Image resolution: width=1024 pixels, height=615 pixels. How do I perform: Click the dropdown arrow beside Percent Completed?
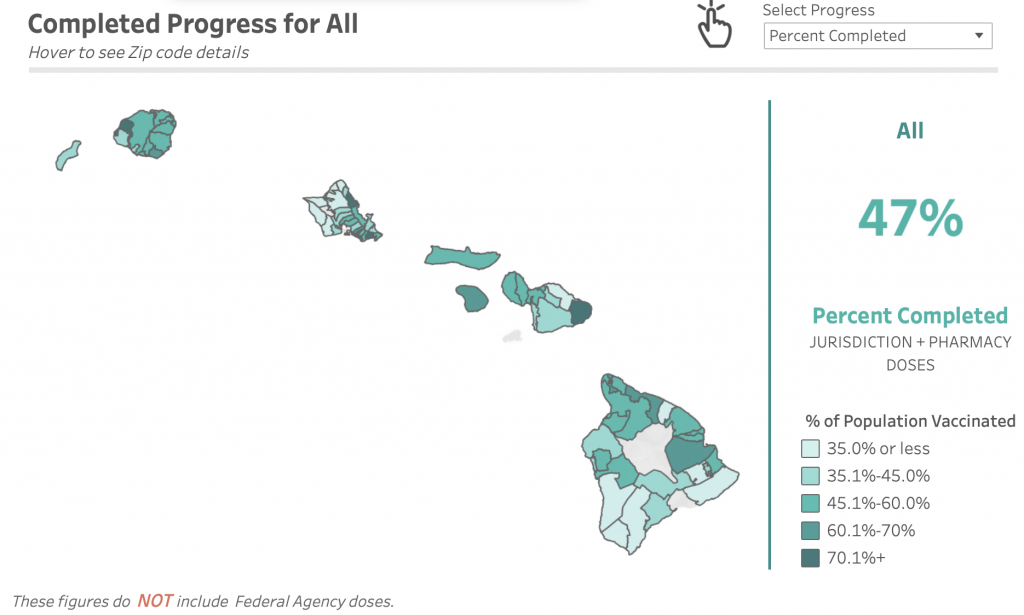tap(978, 36)
